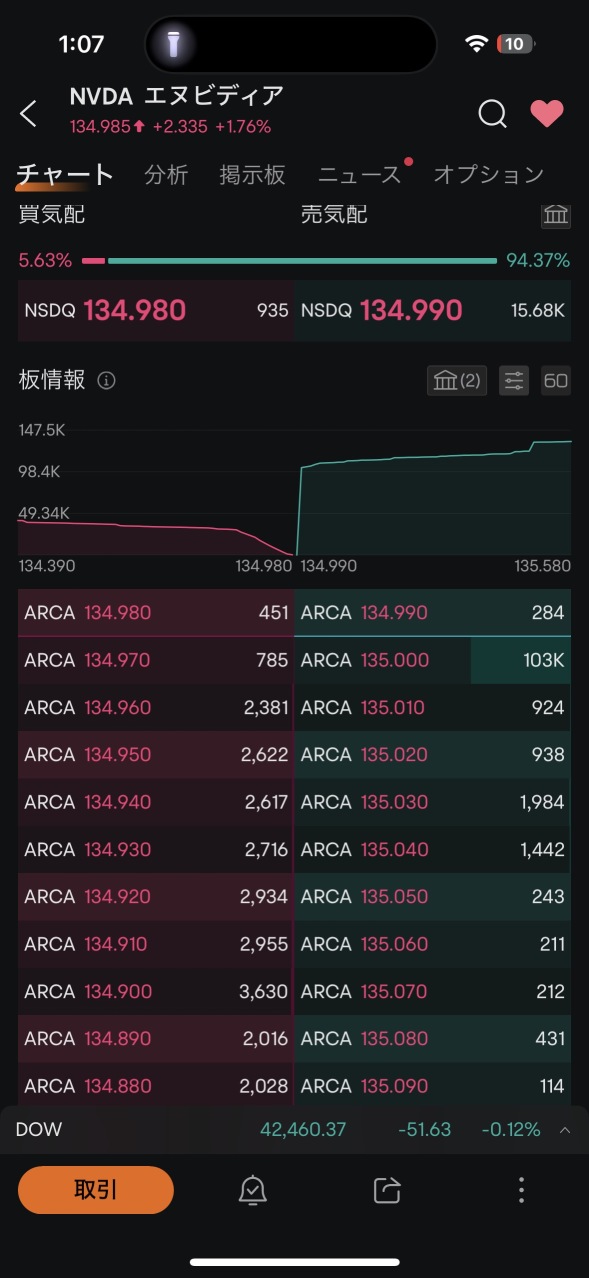Viewport: 589px width, 1278px height.
Task: Tap the bid/ask ratio bar
Action: coord(289,261)
